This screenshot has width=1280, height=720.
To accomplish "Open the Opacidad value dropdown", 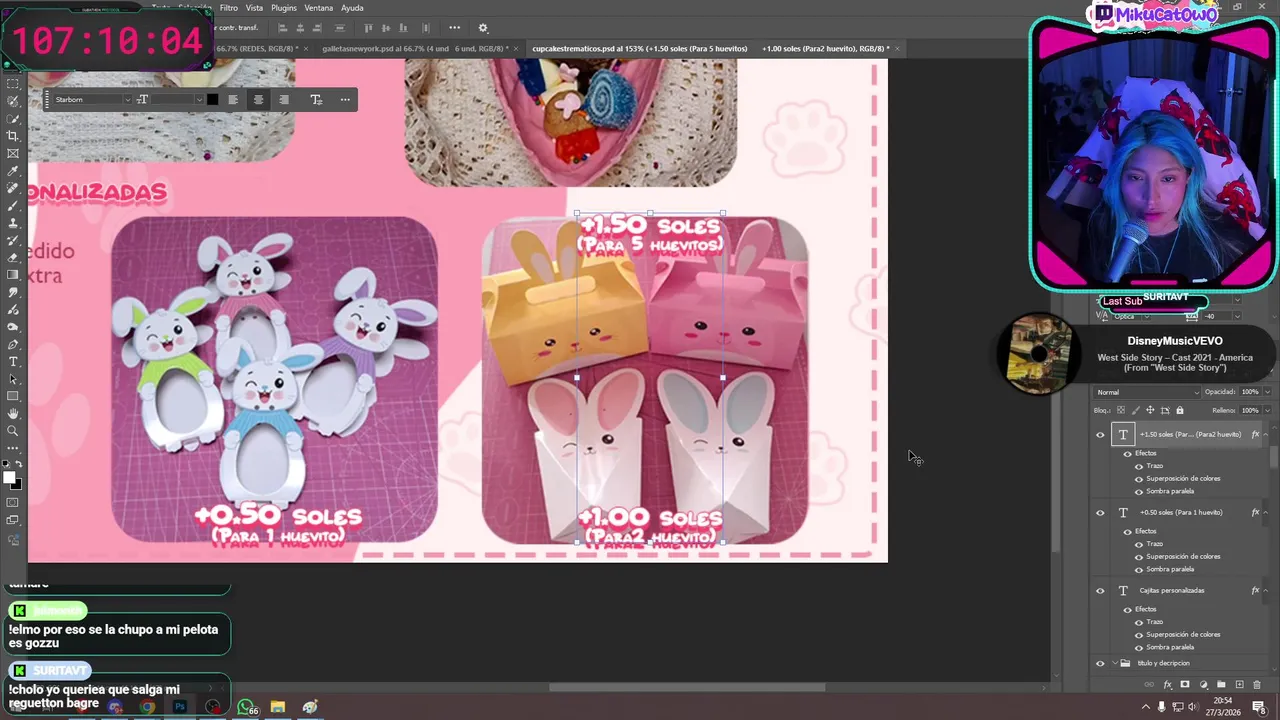I will 1267,392.
